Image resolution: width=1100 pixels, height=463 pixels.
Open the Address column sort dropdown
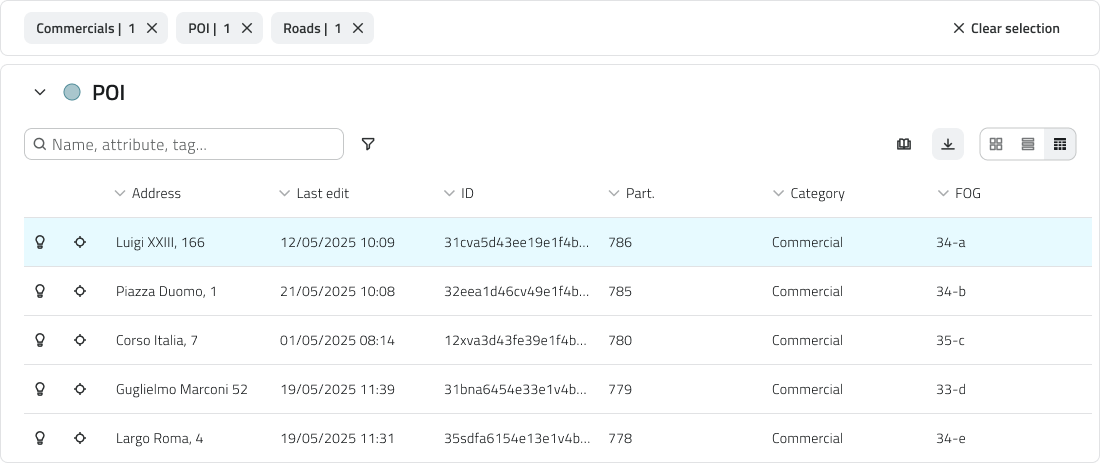[x=120, y=193]
